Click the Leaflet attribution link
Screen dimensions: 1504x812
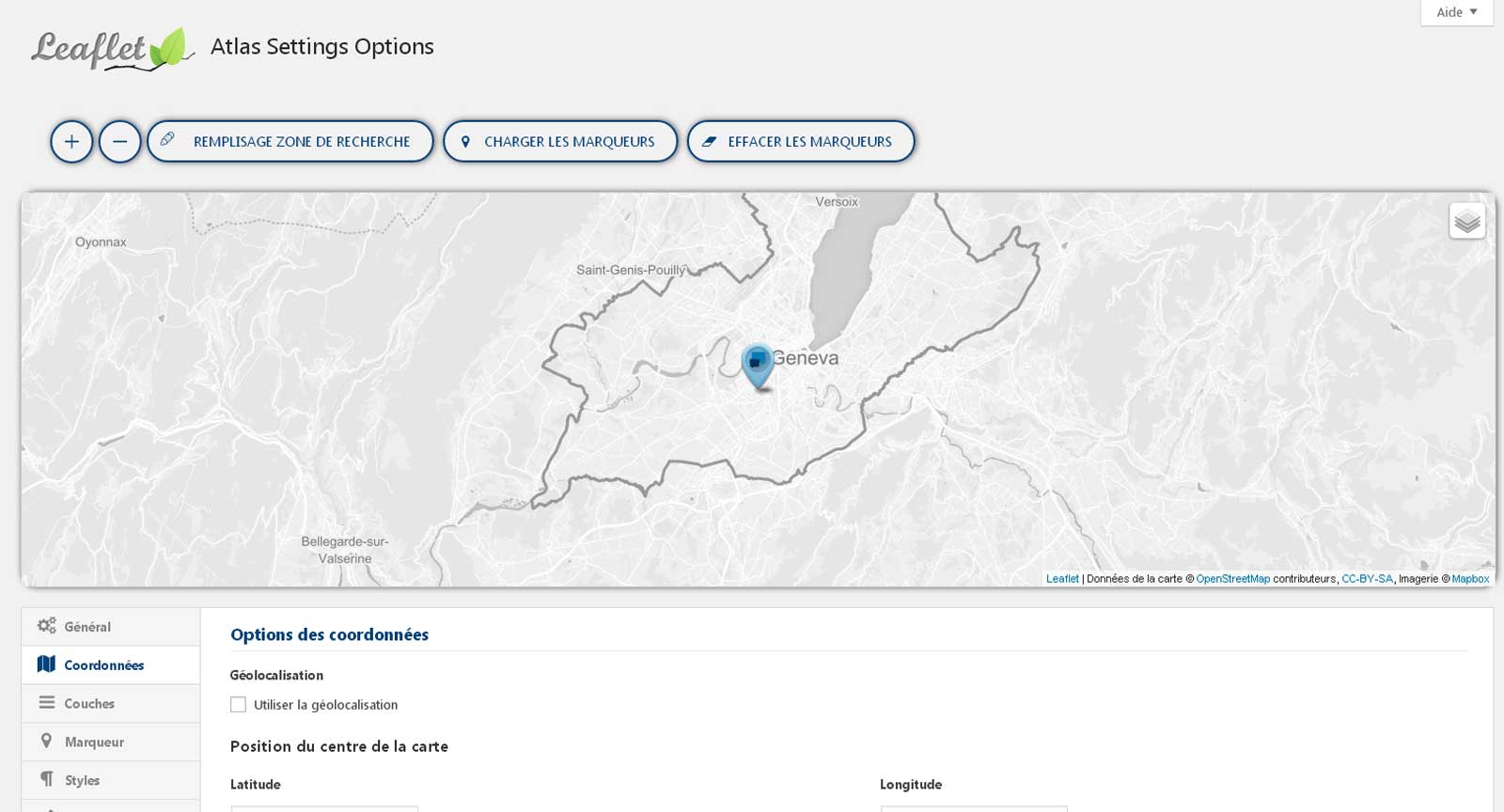(x=1062, y=579)
